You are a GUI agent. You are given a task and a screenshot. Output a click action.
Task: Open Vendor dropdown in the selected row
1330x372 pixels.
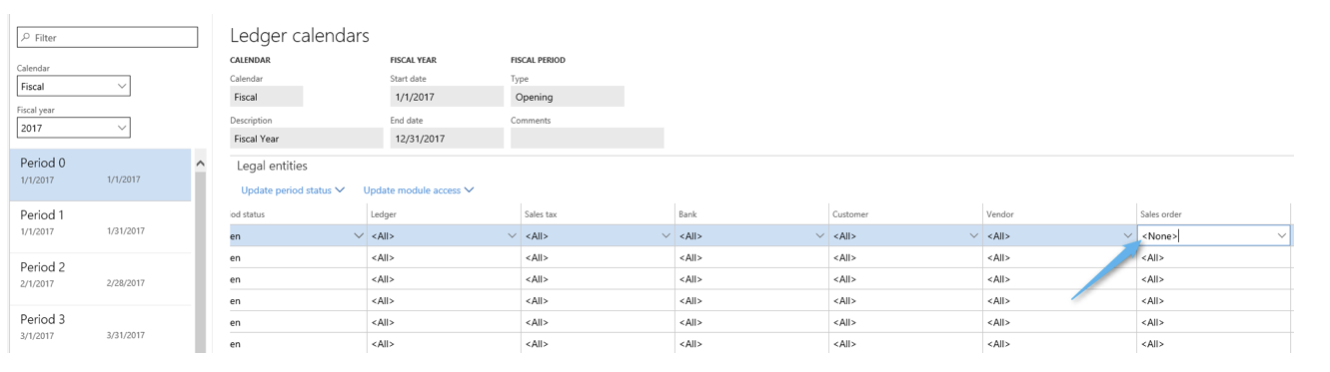point(1127,236)
